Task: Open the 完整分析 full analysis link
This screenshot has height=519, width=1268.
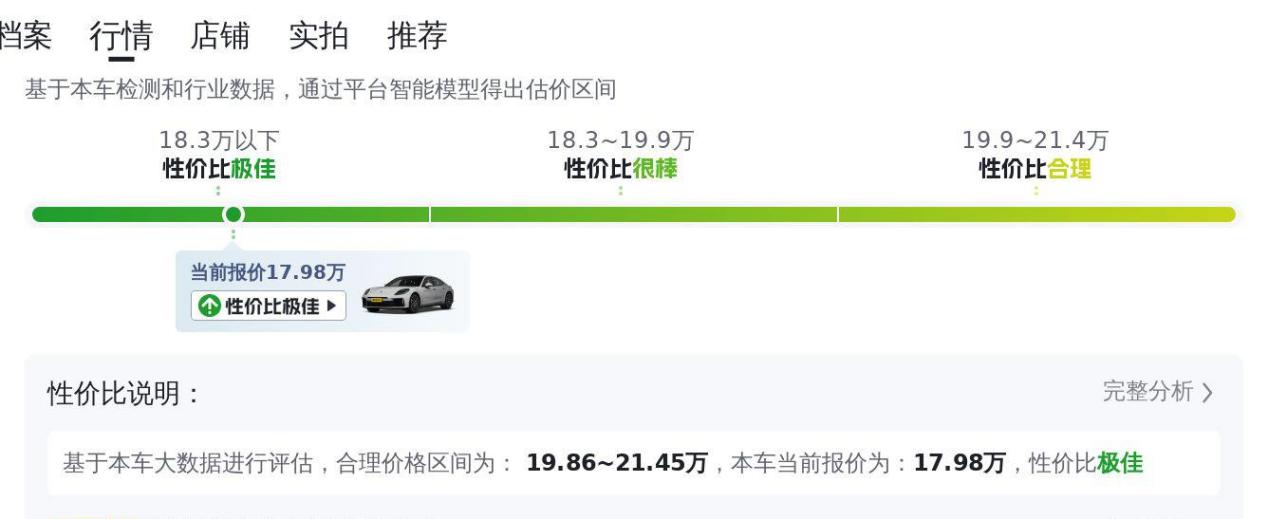Action: (1148, 392)
